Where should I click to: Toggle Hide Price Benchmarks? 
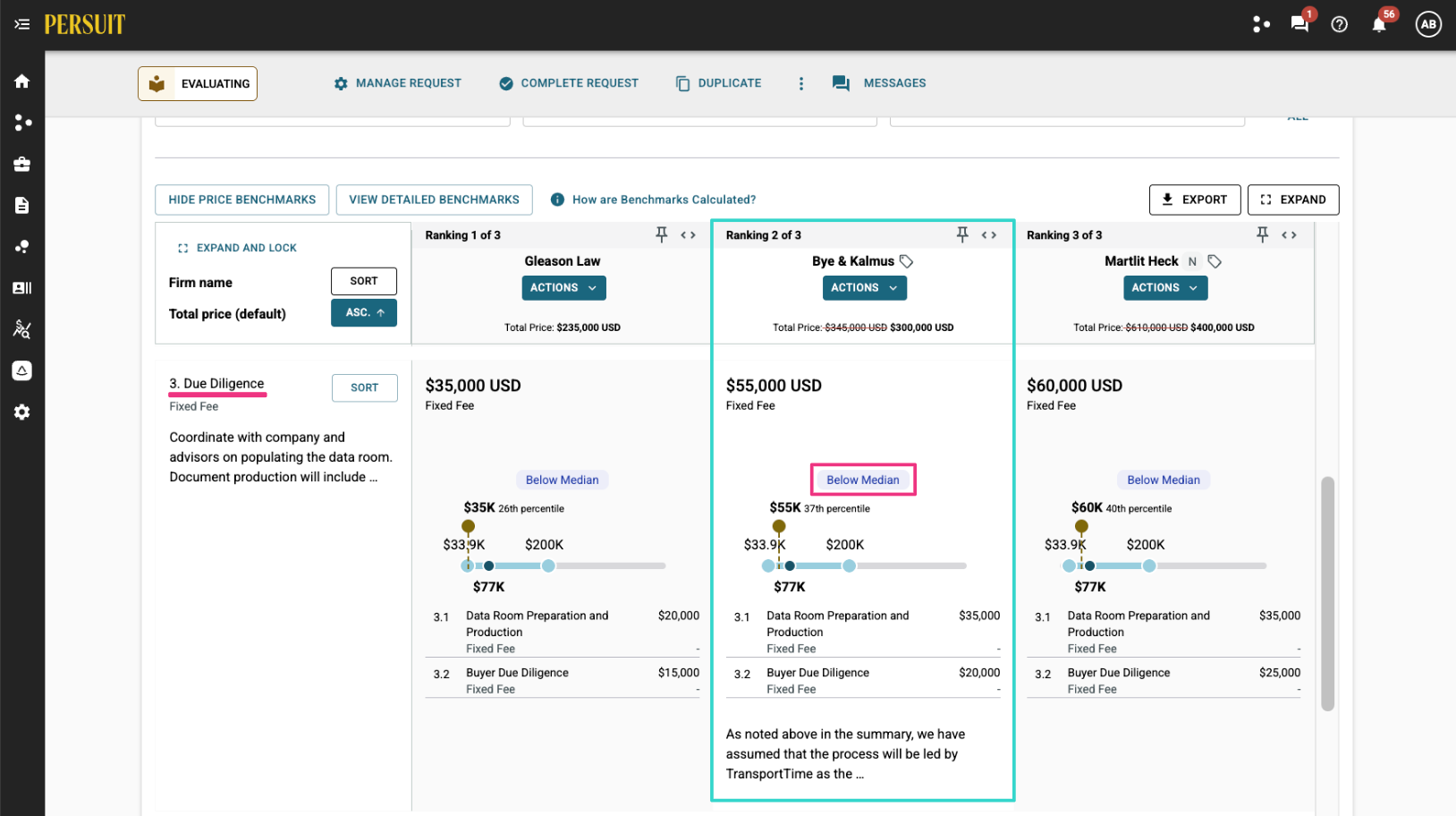(242, 200)
